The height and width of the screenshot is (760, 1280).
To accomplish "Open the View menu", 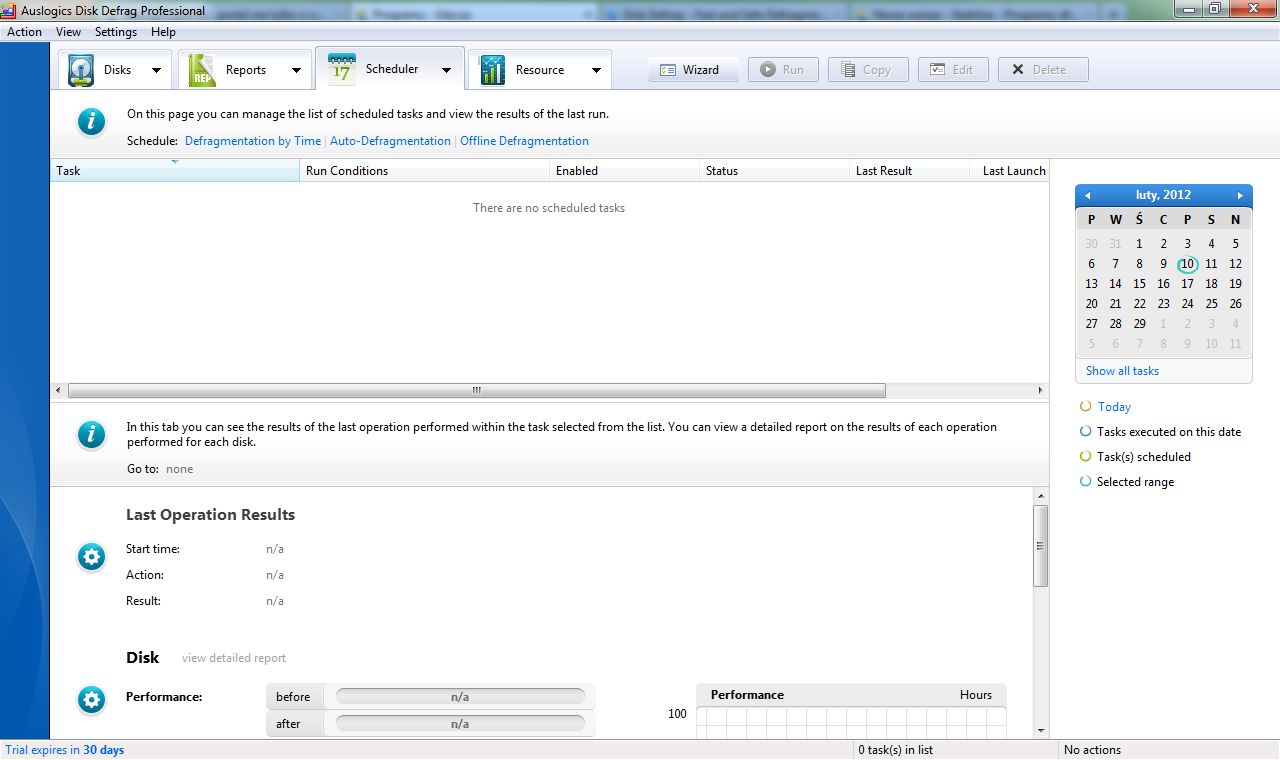I will [68, 32].
